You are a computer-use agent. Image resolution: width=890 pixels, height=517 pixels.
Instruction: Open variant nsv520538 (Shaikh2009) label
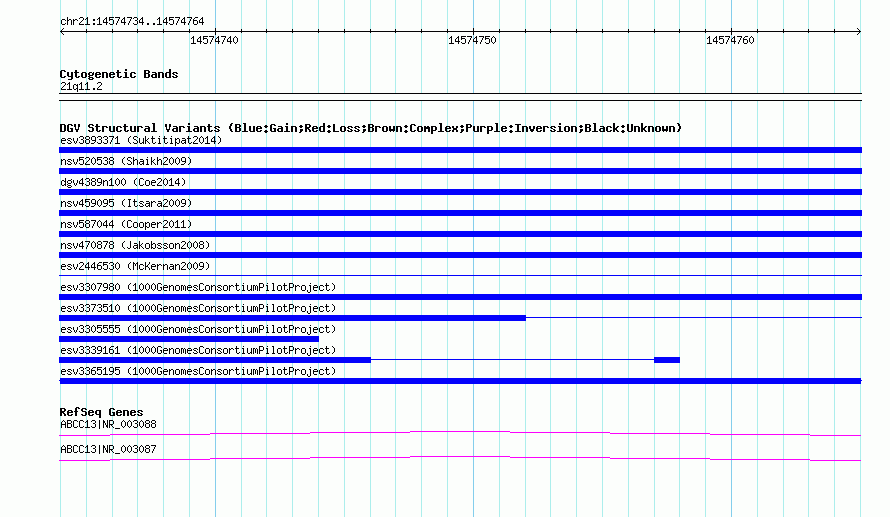click(x=126, y=161)
